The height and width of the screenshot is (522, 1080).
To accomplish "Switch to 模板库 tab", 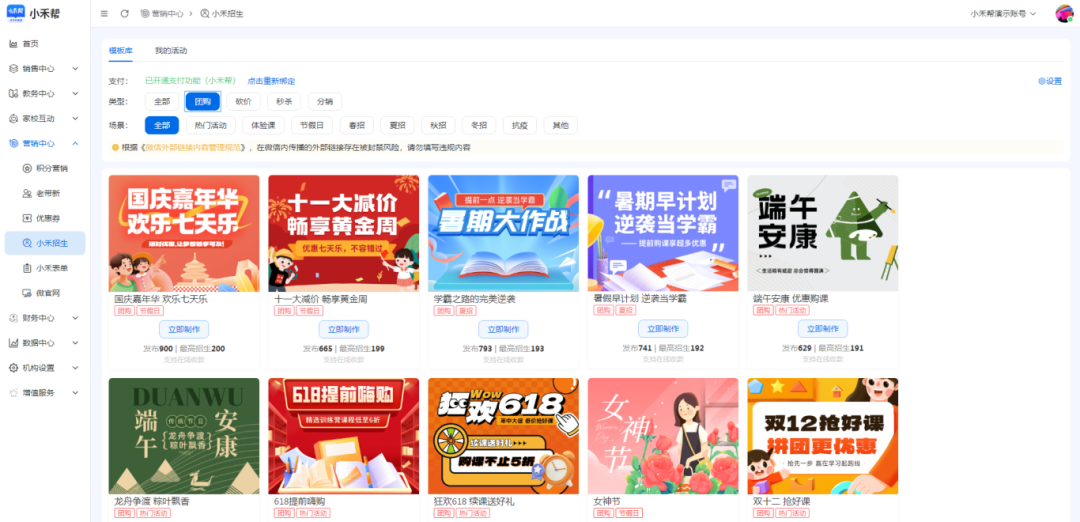I will pyautogui.click(x=121, y=51).
